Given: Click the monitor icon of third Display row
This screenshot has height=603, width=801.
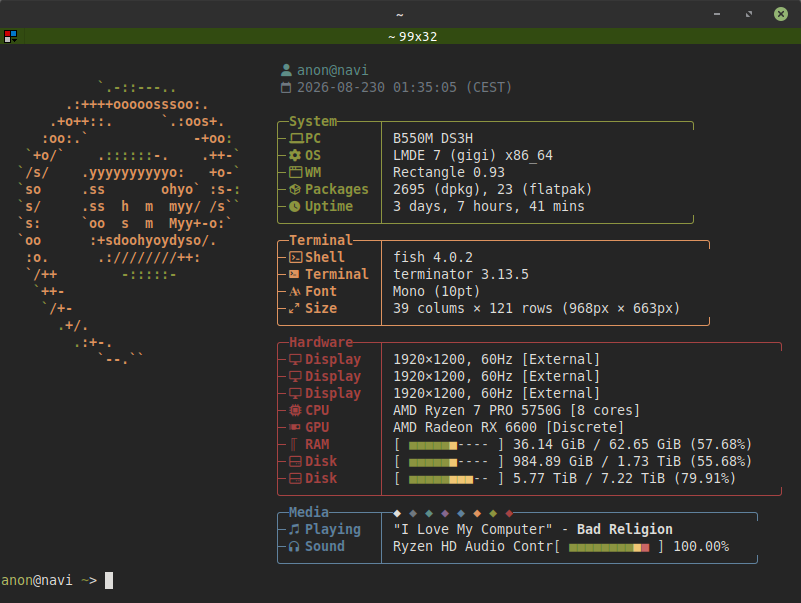Looking at the screenshot, I should [295, 393].
